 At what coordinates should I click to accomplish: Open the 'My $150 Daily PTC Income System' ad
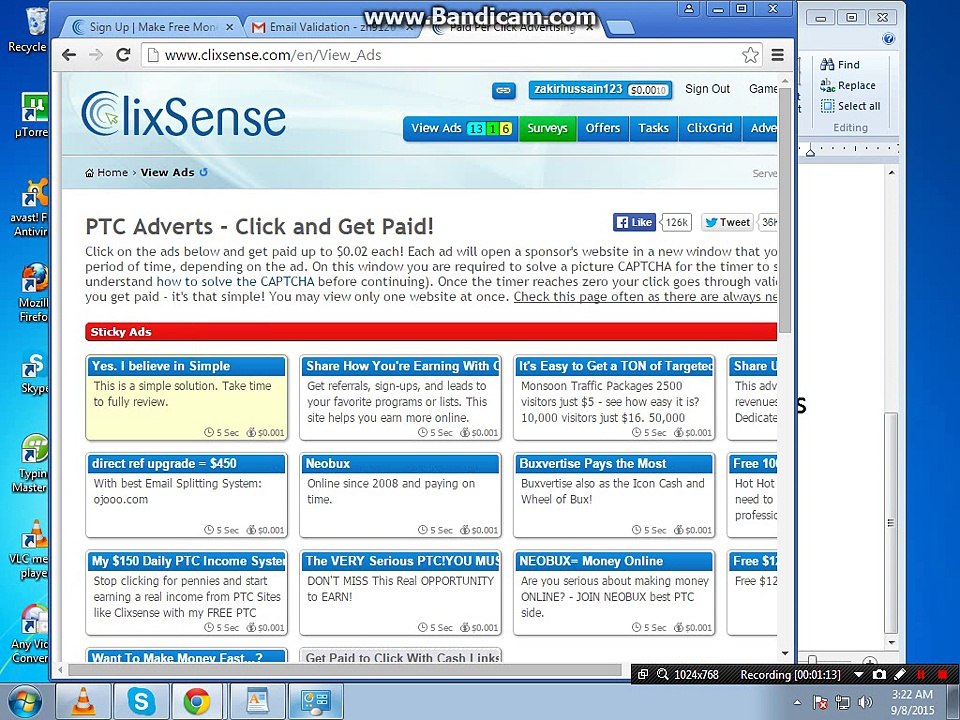(x=186, y=591)
